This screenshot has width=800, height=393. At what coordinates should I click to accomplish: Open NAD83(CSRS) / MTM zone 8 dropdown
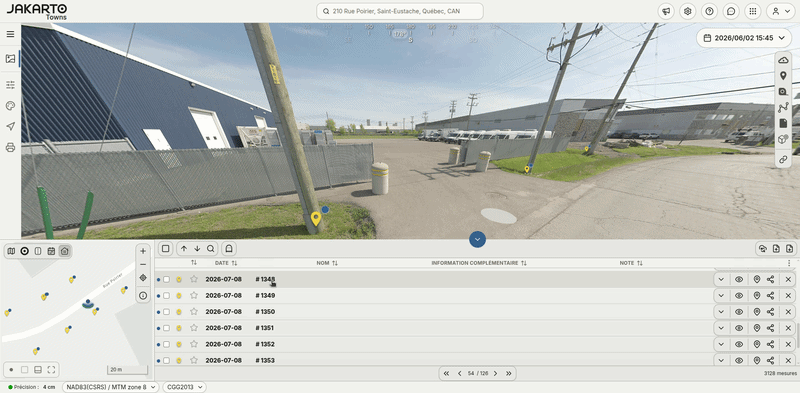click(111, 387)
